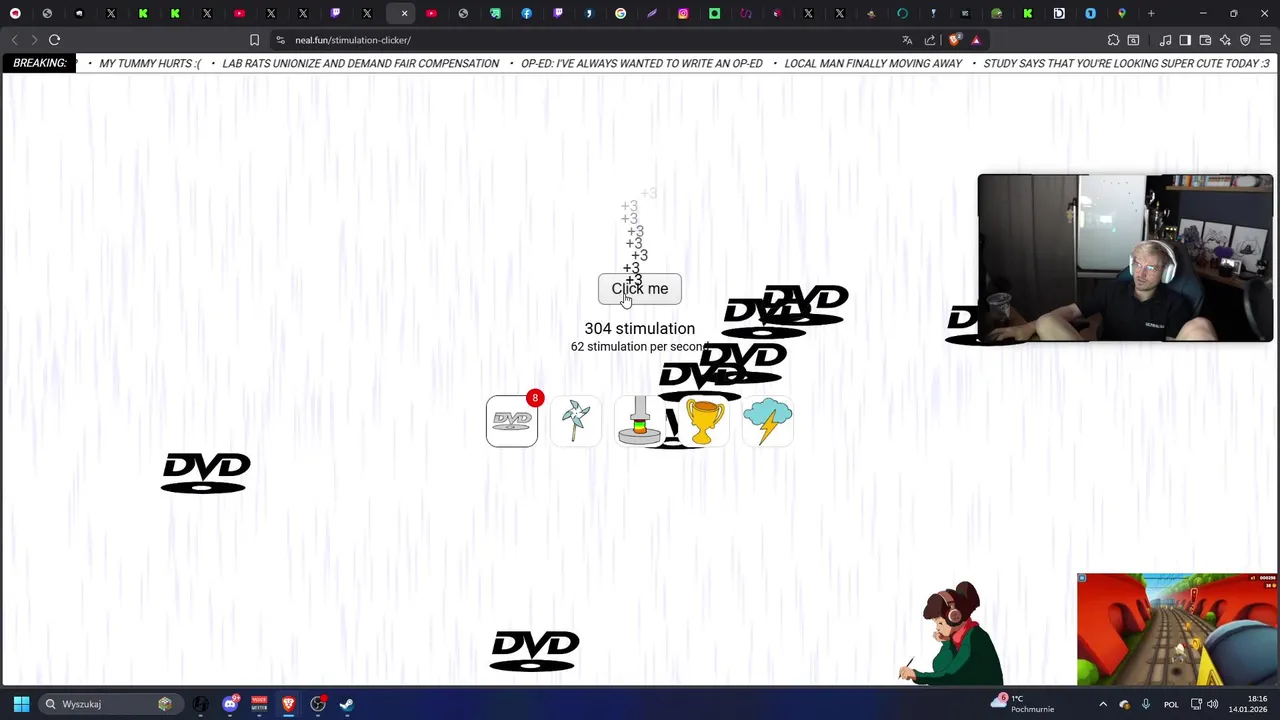Open Brave VPN shield icon

1245,40
